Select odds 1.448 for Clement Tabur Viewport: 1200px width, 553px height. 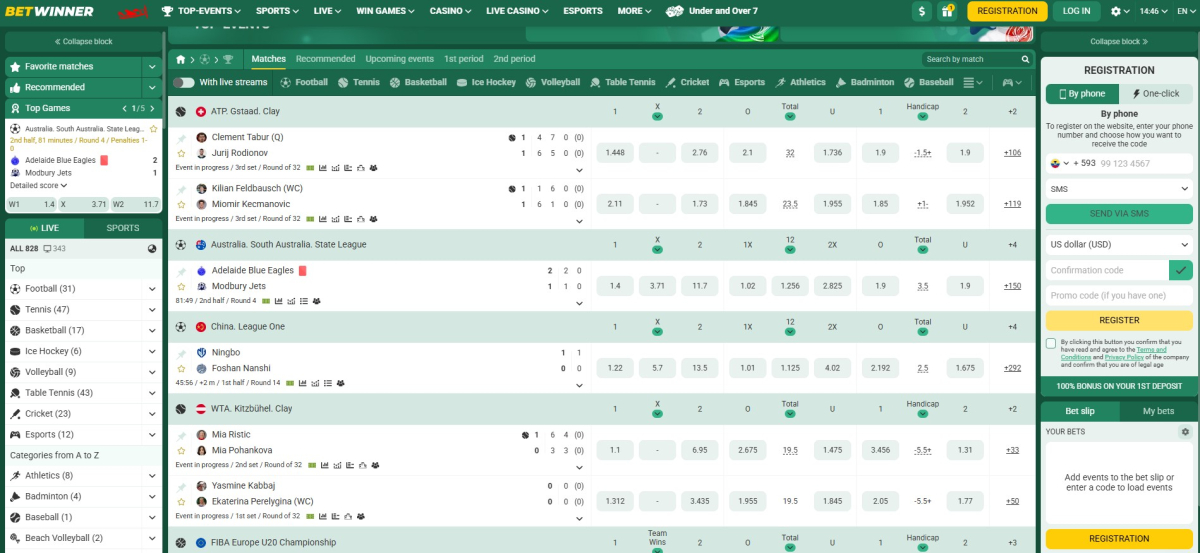point(615,153)
